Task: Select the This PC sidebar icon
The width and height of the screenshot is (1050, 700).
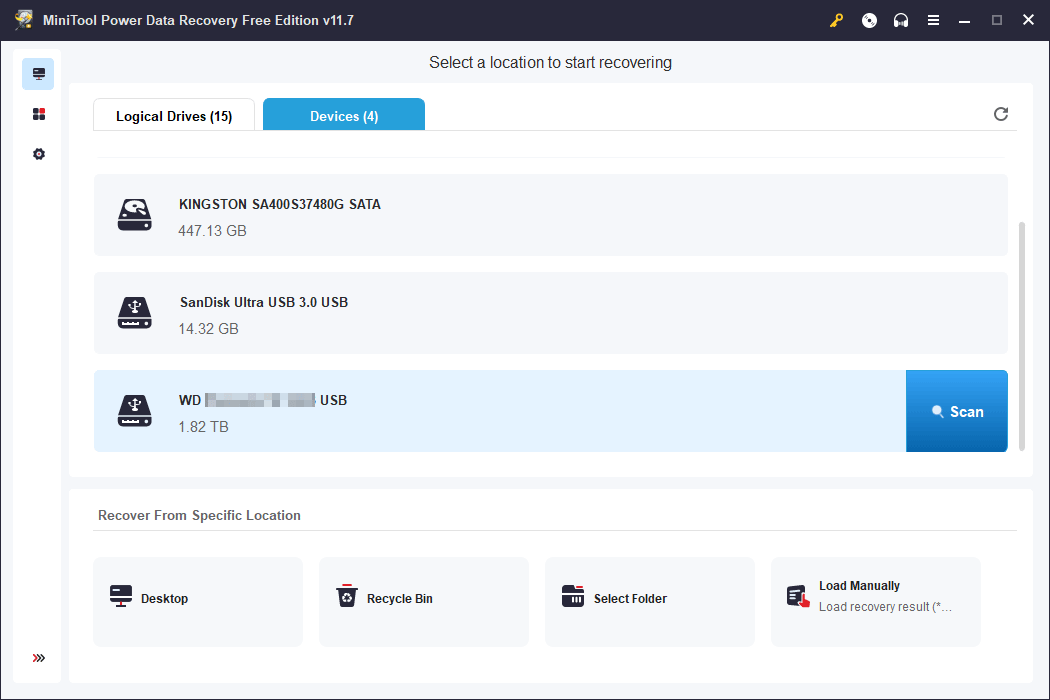Action: (x=38, y=74)
